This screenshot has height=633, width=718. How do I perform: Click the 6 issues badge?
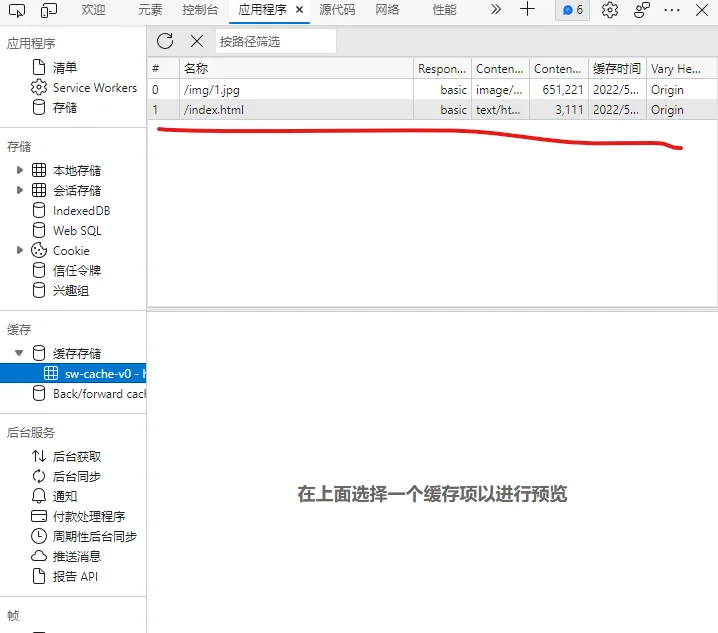572,10
